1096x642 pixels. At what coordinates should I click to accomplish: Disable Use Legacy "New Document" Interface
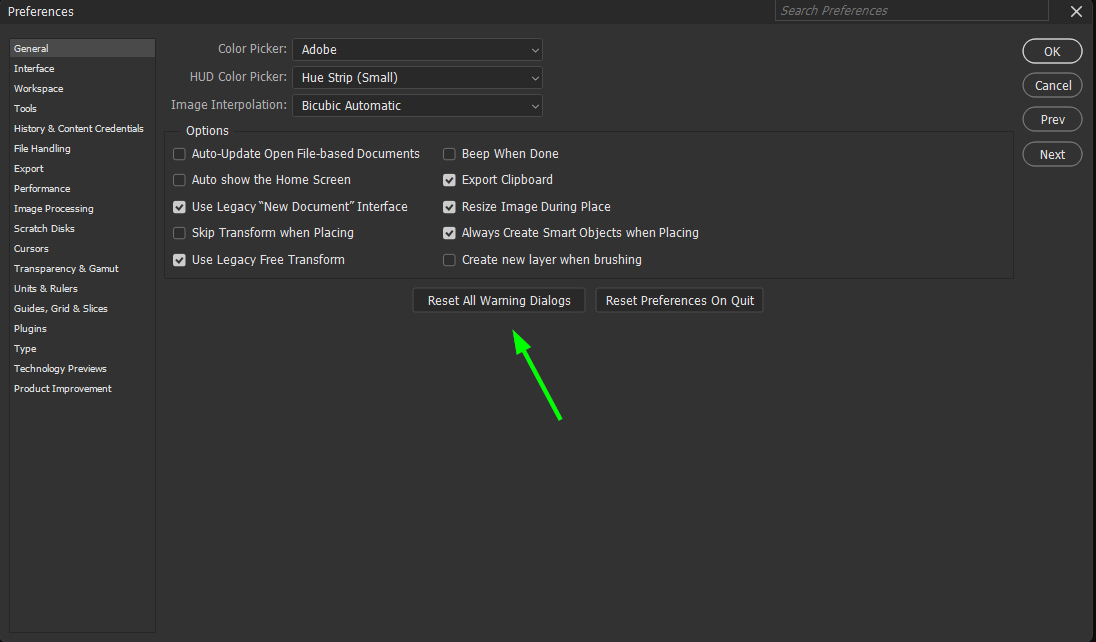click(179, 206)
